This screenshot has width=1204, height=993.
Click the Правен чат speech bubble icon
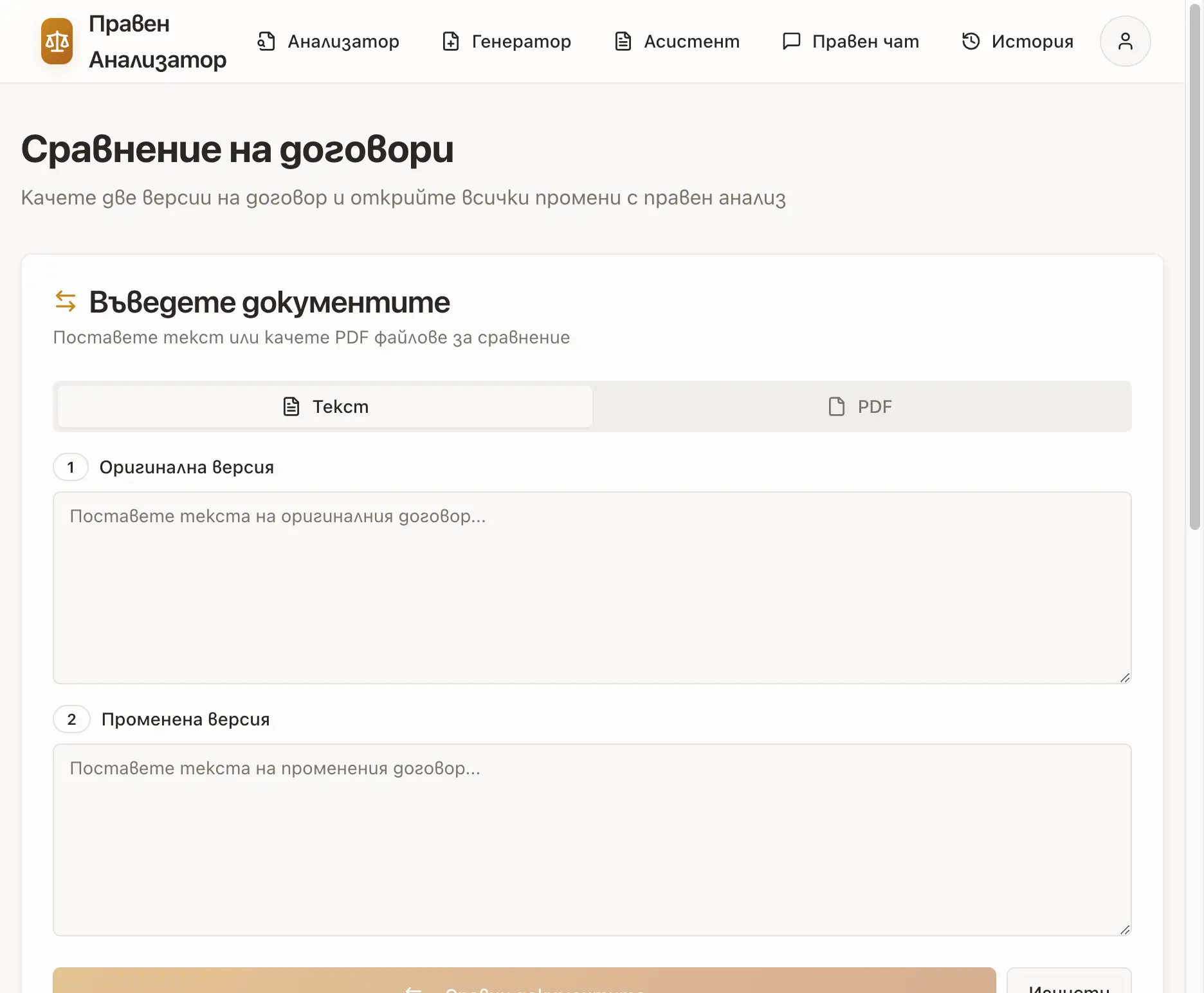click(791, 41)
